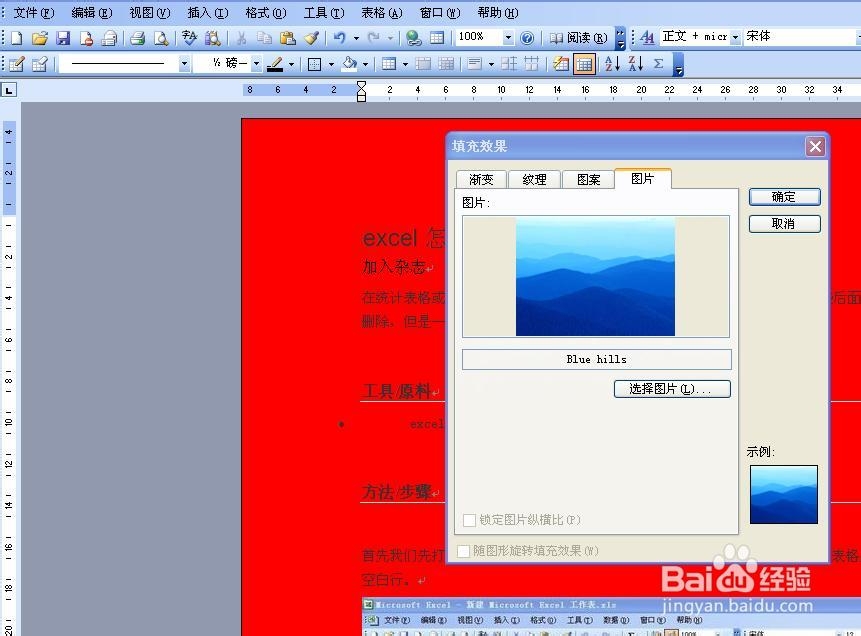The height and width of the screenshot is (636, 861).
Task: Click the Blue hills picture preview
Action: [x=597, y=277]
